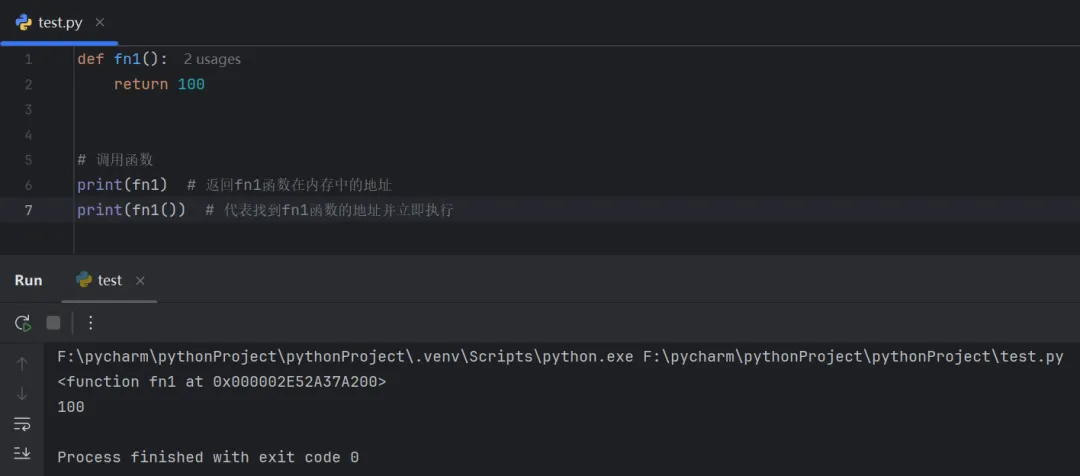Click the Python file icon on test.py tab

tap(23, 22)
